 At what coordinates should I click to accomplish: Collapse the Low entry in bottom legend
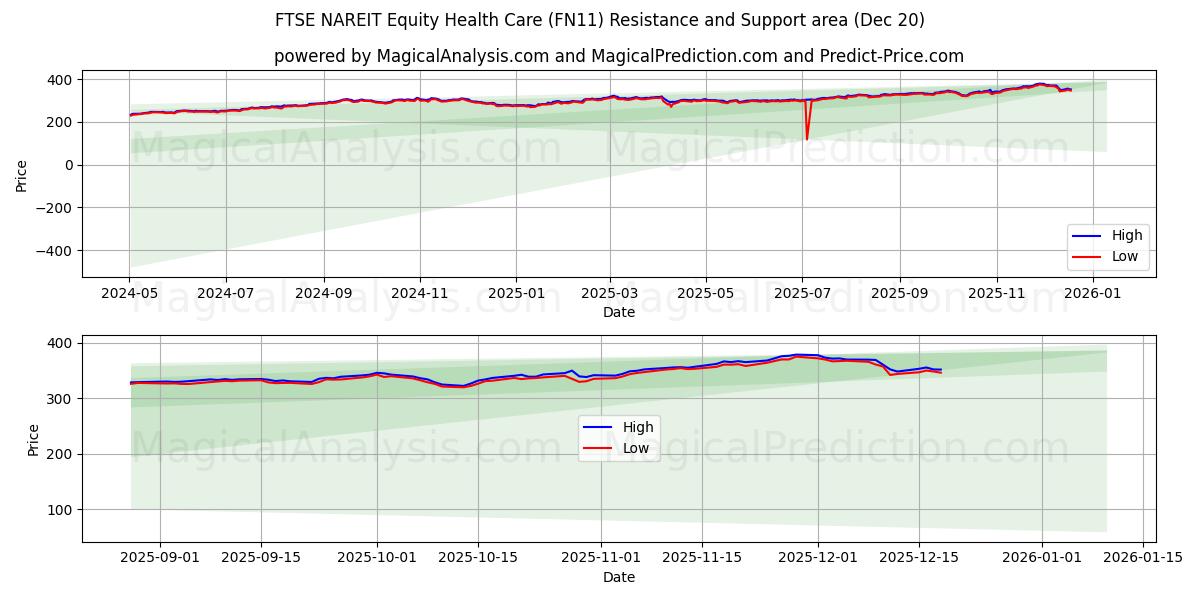636,447
